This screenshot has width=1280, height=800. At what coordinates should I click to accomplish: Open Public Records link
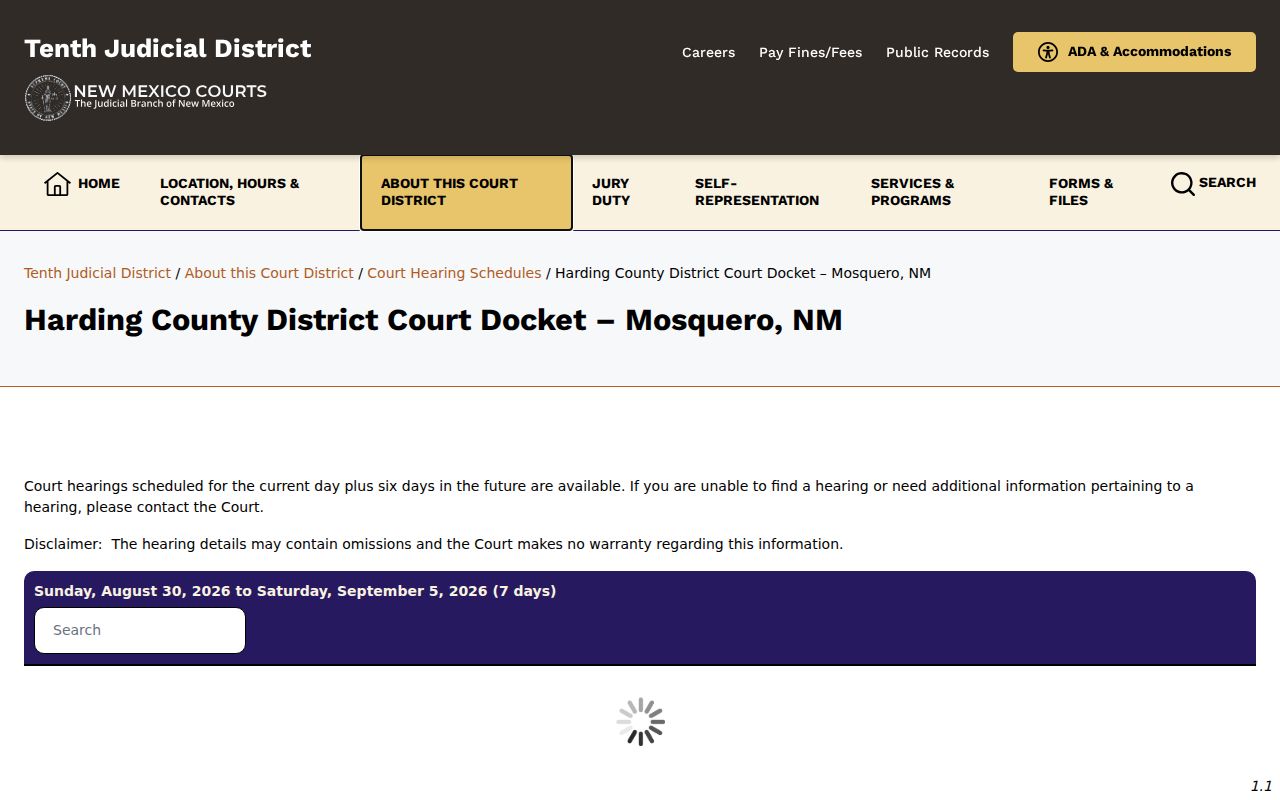point(937,52)
